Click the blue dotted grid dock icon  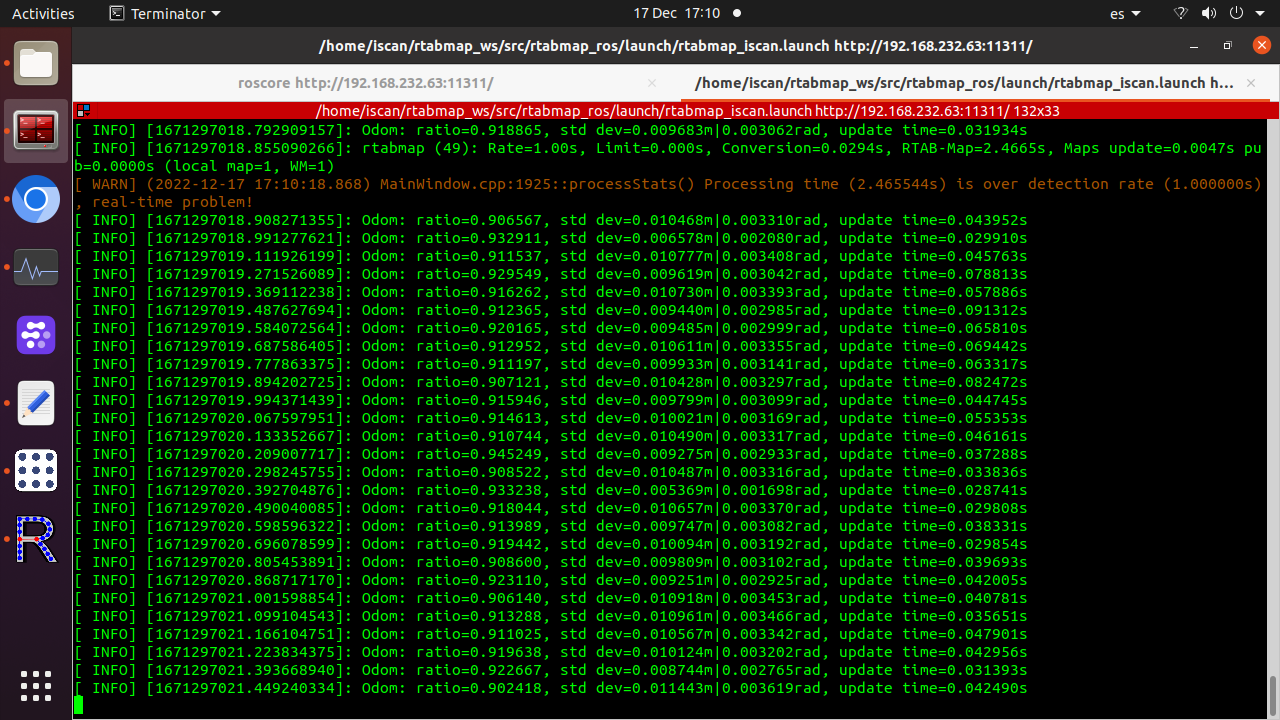tap(36, 470)
